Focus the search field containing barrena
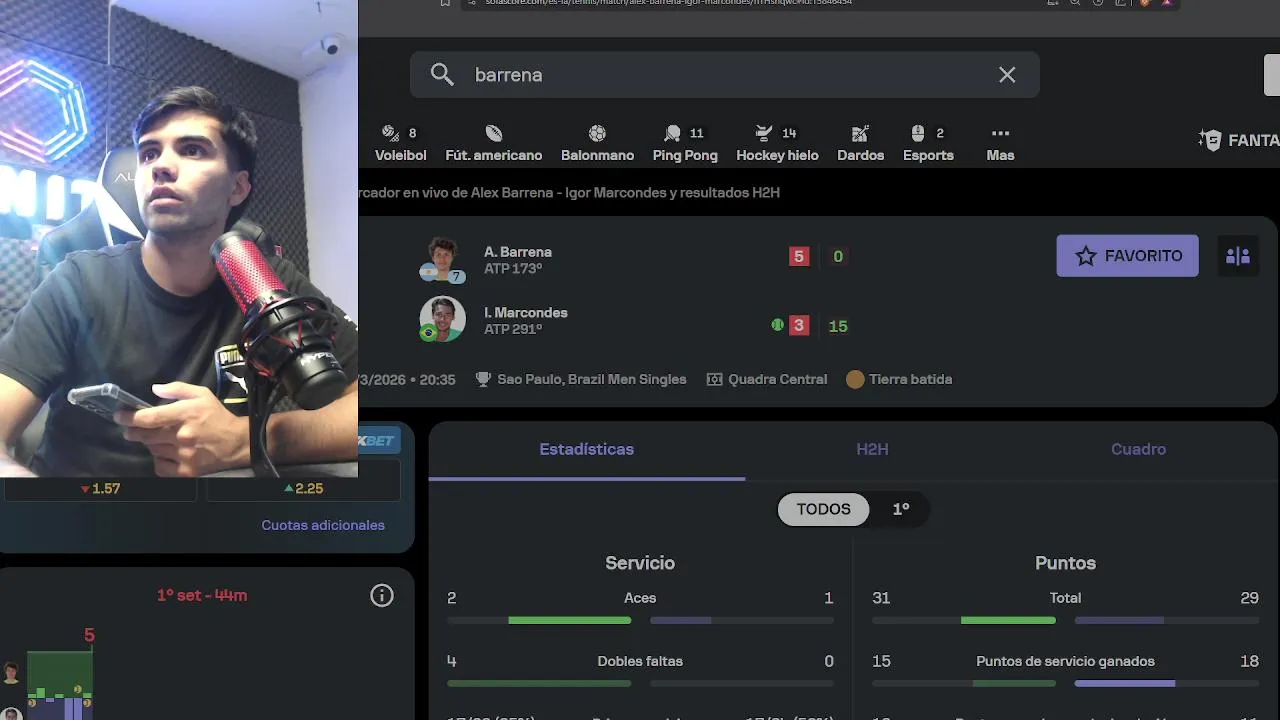Viewport: 1280px width, 720px height. point(725,75)
